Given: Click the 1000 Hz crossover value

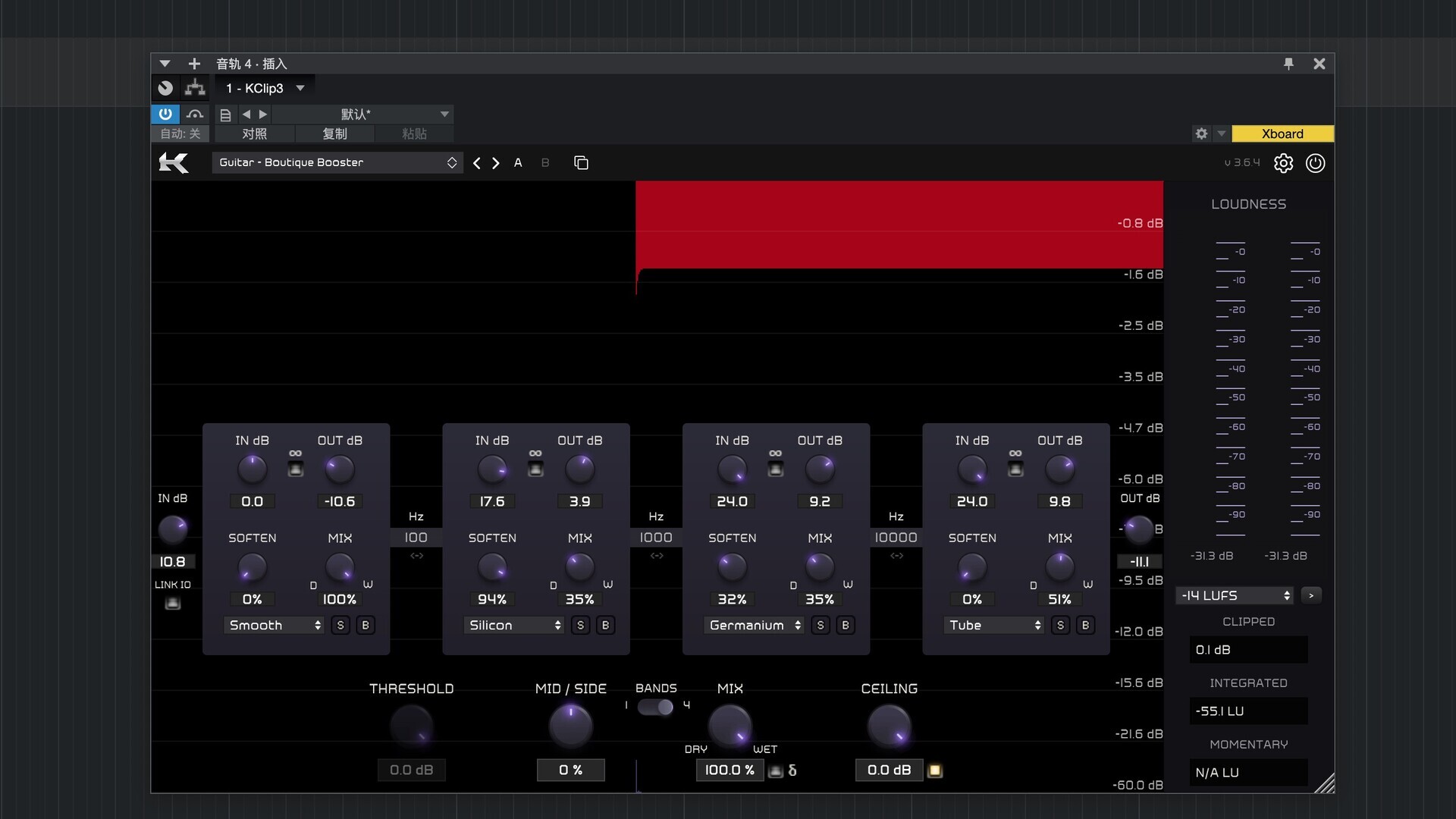Looking at the screenshot, I should click(656, 537).
